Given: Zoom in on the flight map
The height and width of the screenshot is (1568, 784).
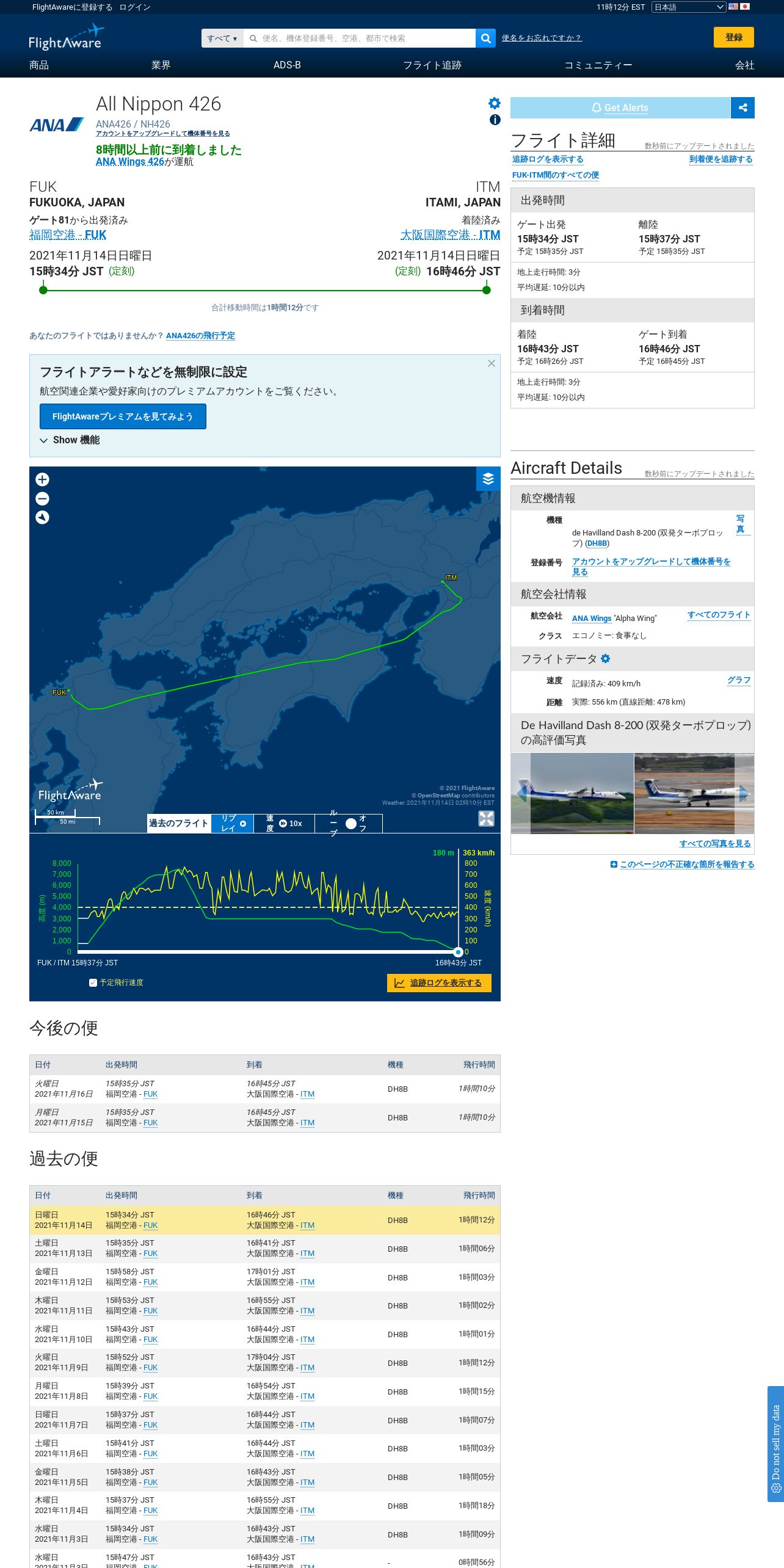Looking at the screenshot, I should tap(42, 479).
